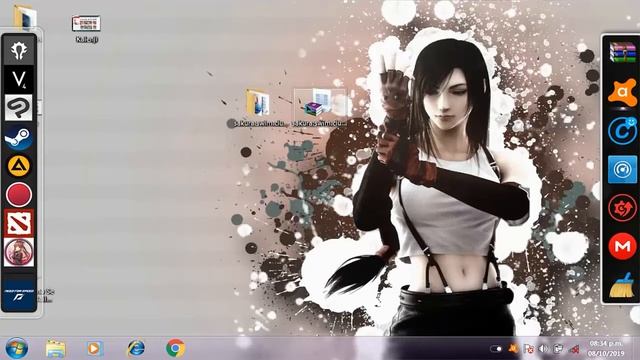
Task: Launch AIMP yellow triangle player icon
Action: pyautogui.click(x=19, y=166)
